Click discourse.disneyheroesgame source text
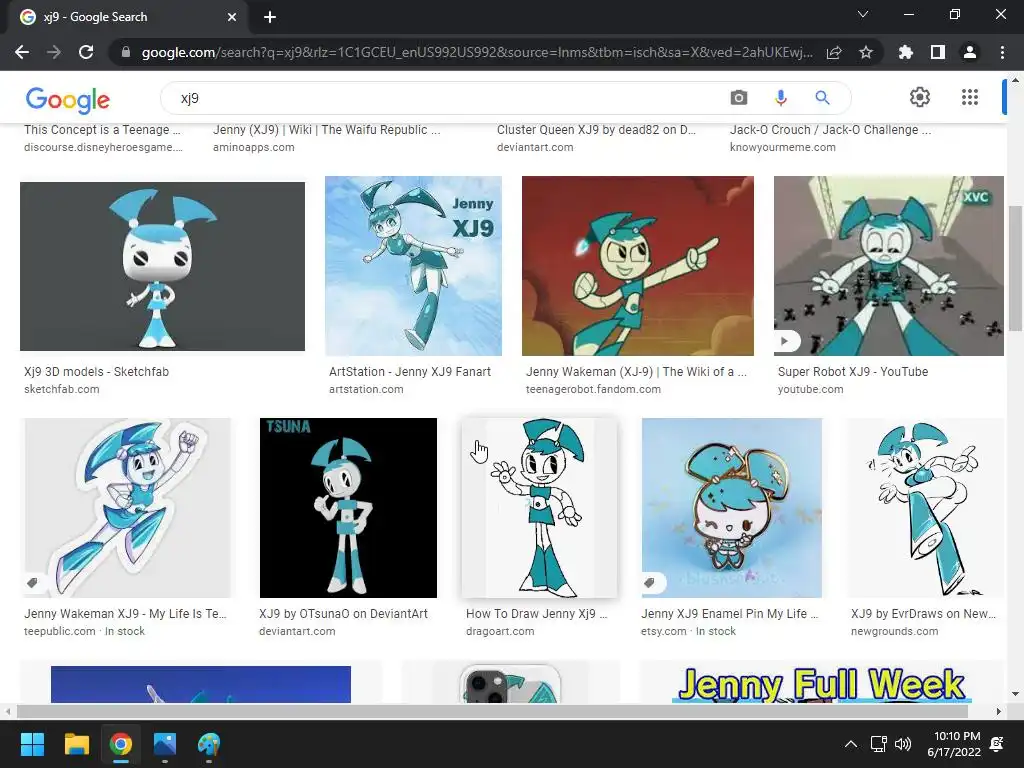1024x768 pixels. coord(103,148)
